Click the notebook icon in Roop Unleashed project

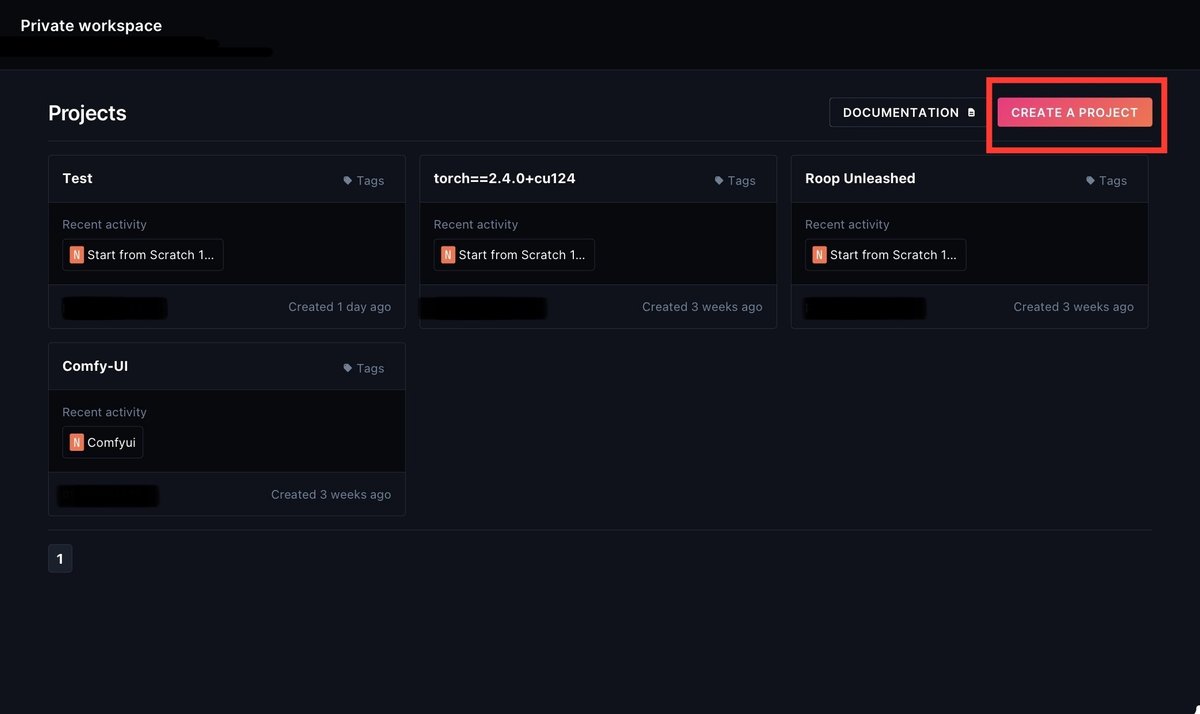[820, 255]
